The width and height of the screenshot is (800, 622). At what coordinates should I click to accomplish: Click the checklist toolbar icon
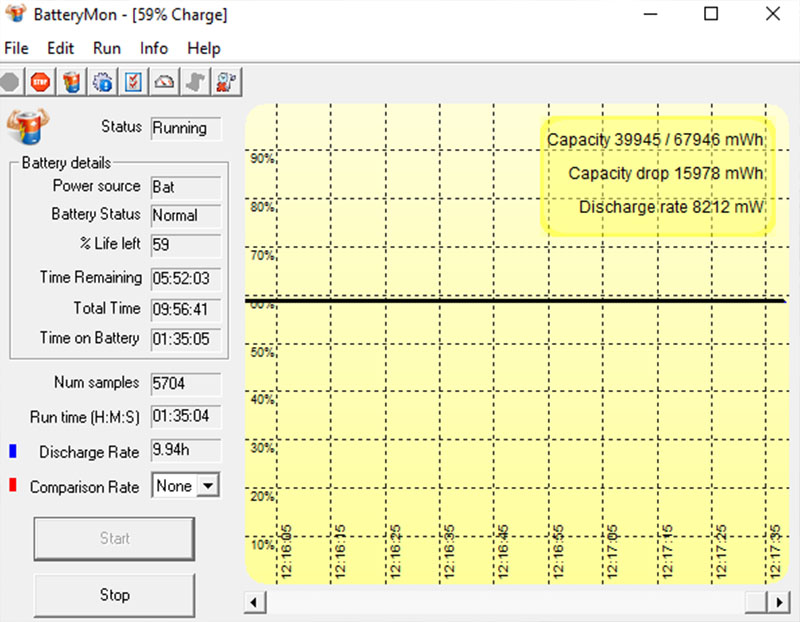[x=133, y=82]
